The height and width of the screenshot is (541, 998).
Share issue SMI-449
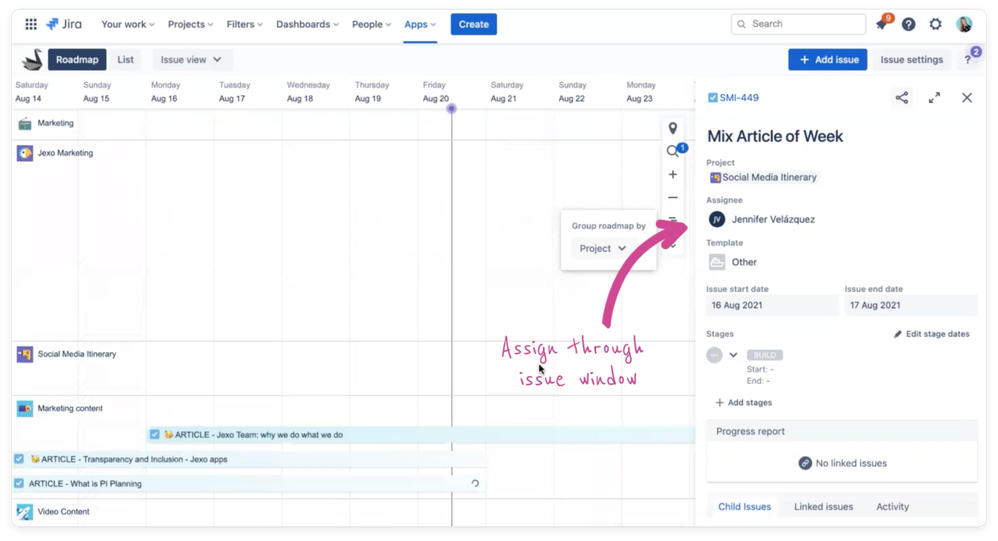click(902, 97)
